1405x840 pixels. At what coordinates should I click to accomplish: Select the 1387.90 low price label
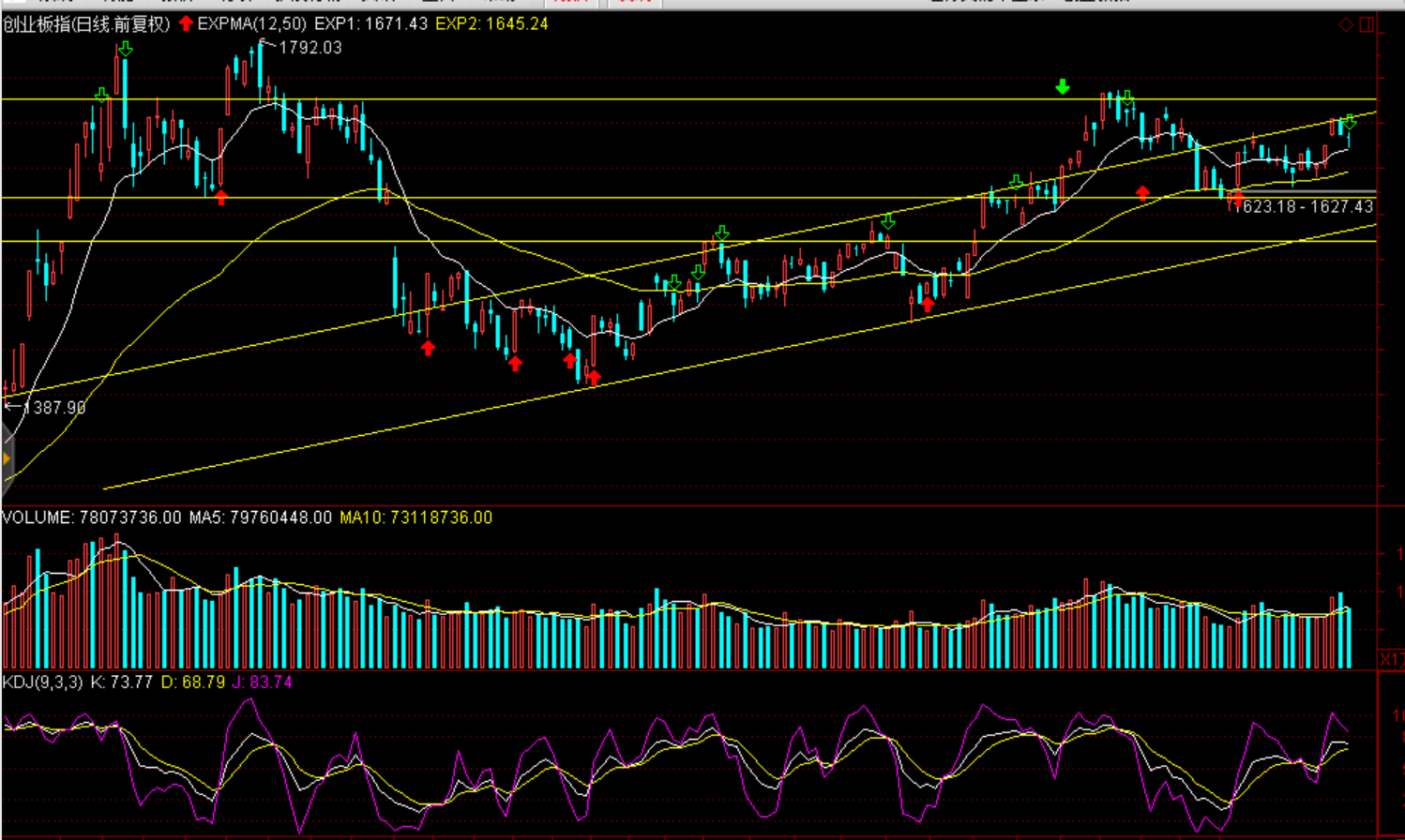[54, 407]
